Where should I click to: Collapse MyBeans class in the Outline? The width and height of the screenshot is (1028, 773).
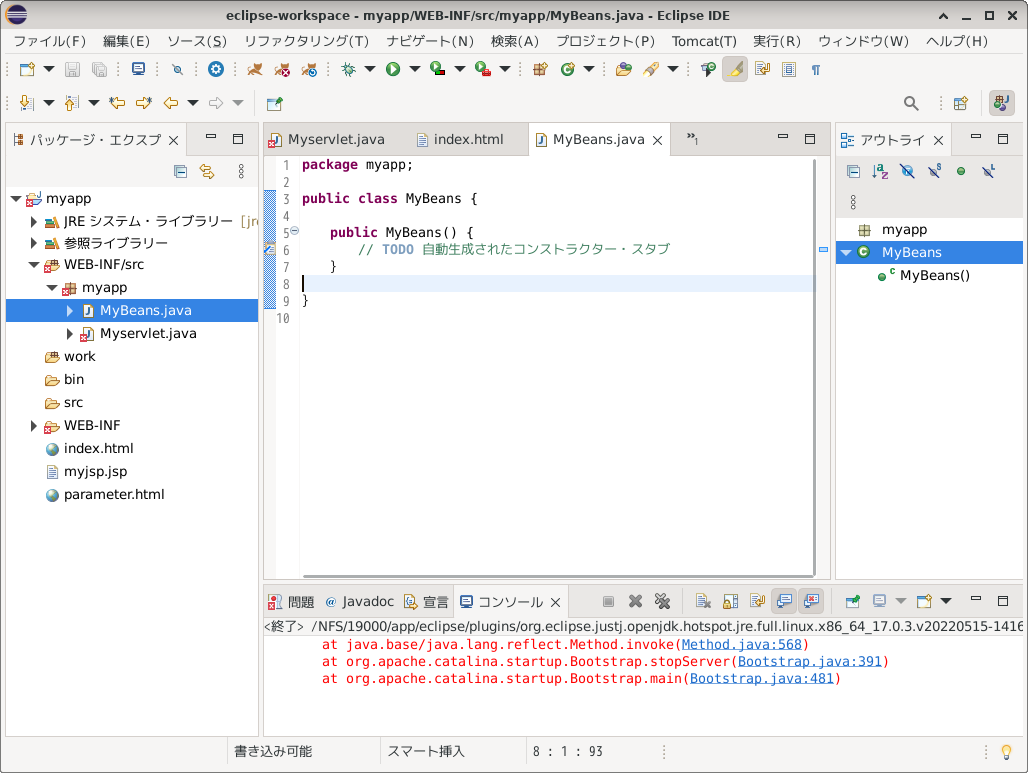(846, 252)
